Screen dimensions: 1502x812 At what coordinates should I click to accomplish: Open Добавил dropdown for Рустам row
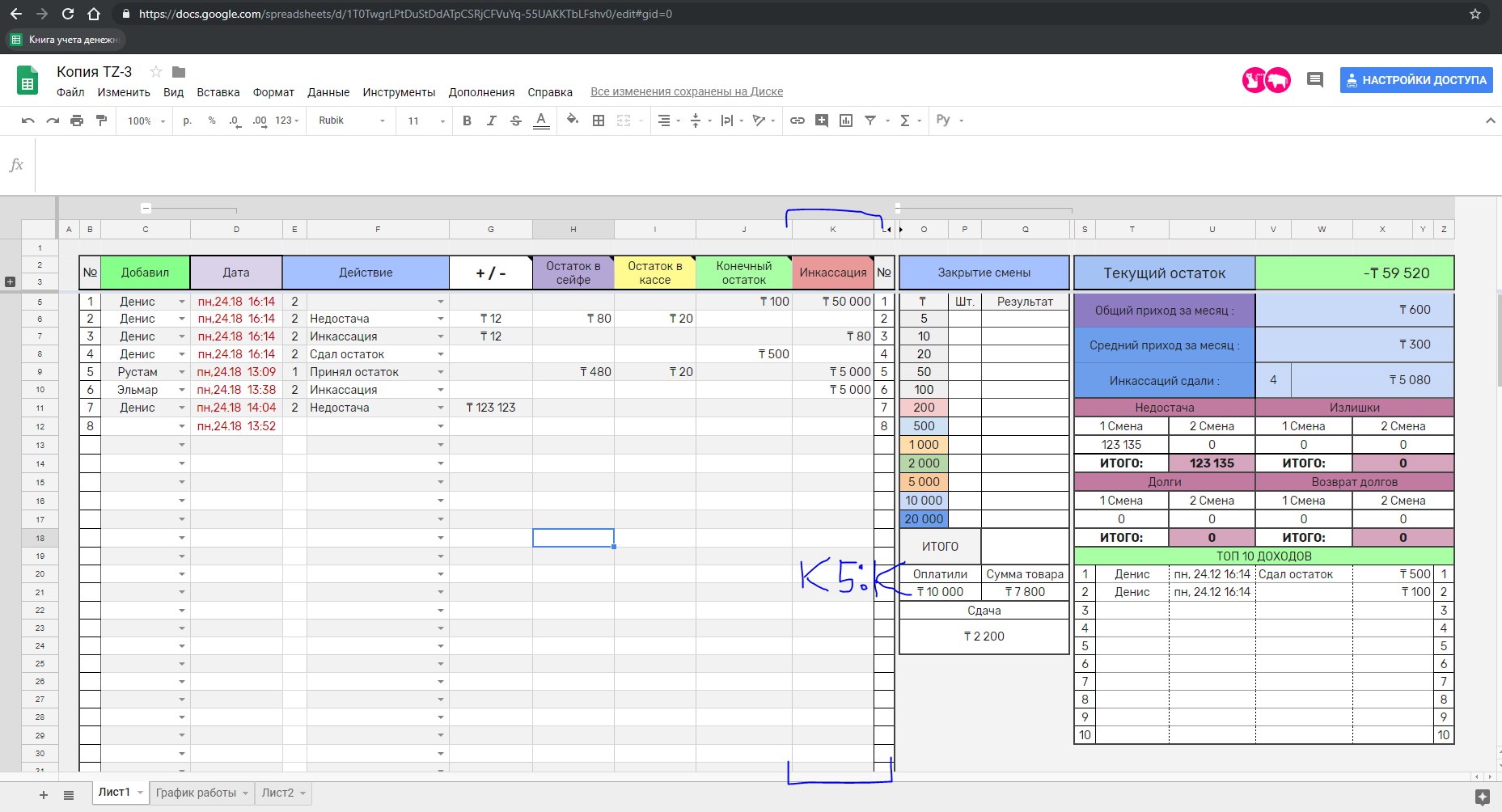pyautogui.click(x=182, y=372)
